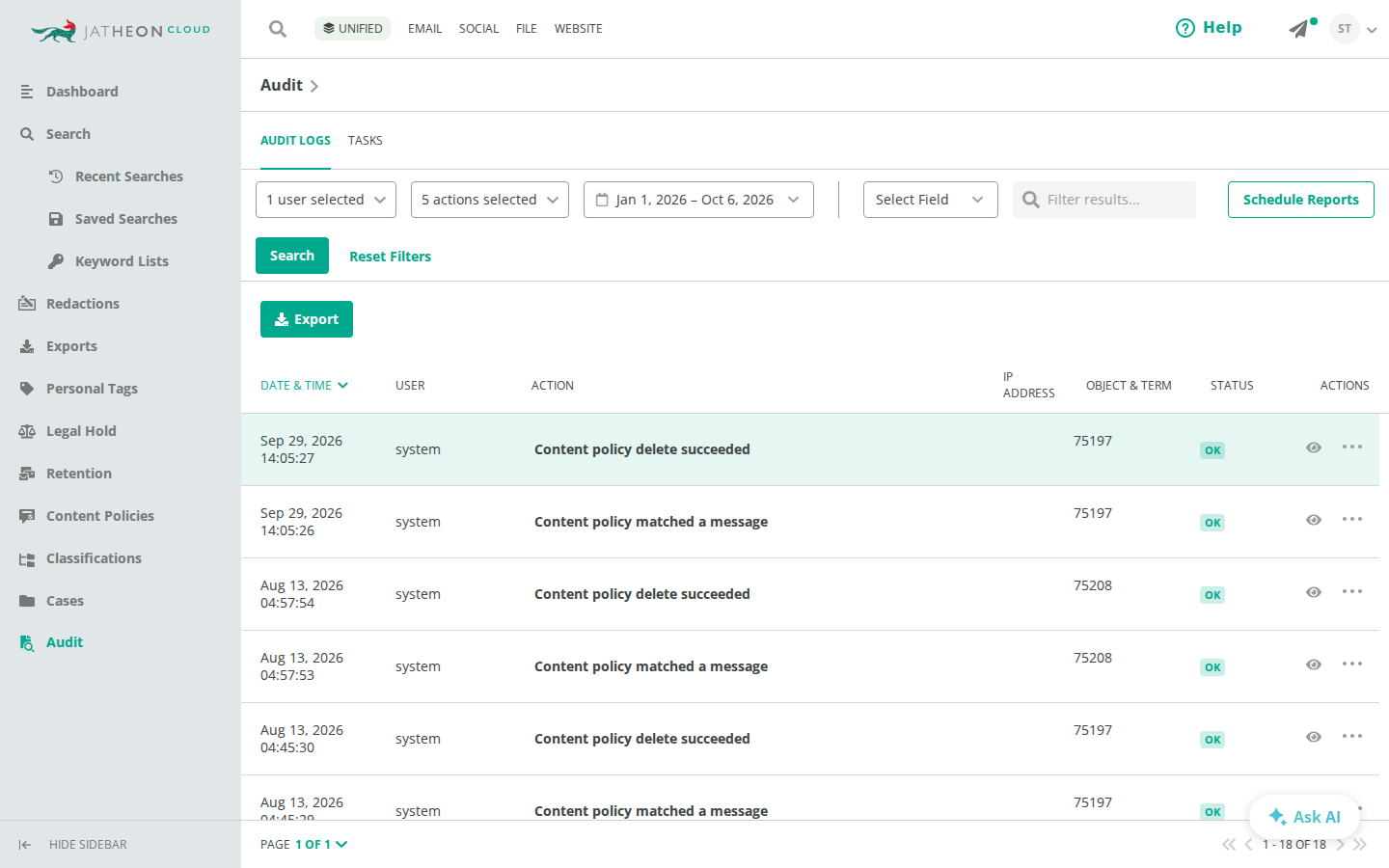Viewport: 1389px width, 868px height.
Task: Click the Hide Sidebar collapse control
Action: (73, 845)
